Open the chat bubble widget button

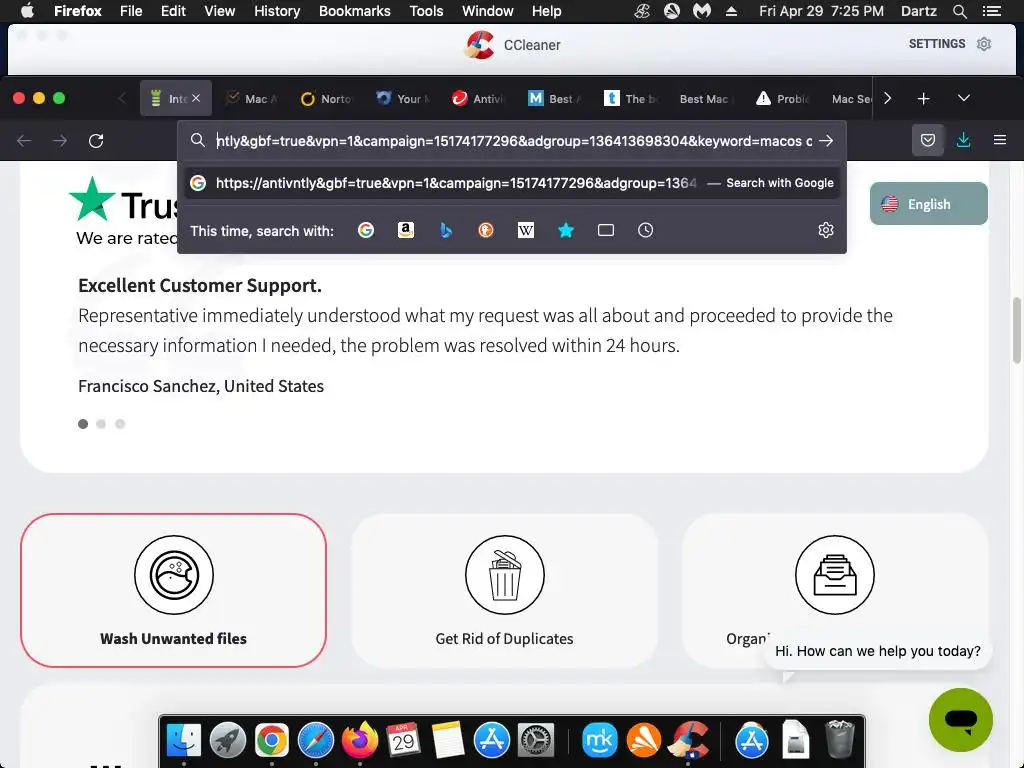coord(961,720)
